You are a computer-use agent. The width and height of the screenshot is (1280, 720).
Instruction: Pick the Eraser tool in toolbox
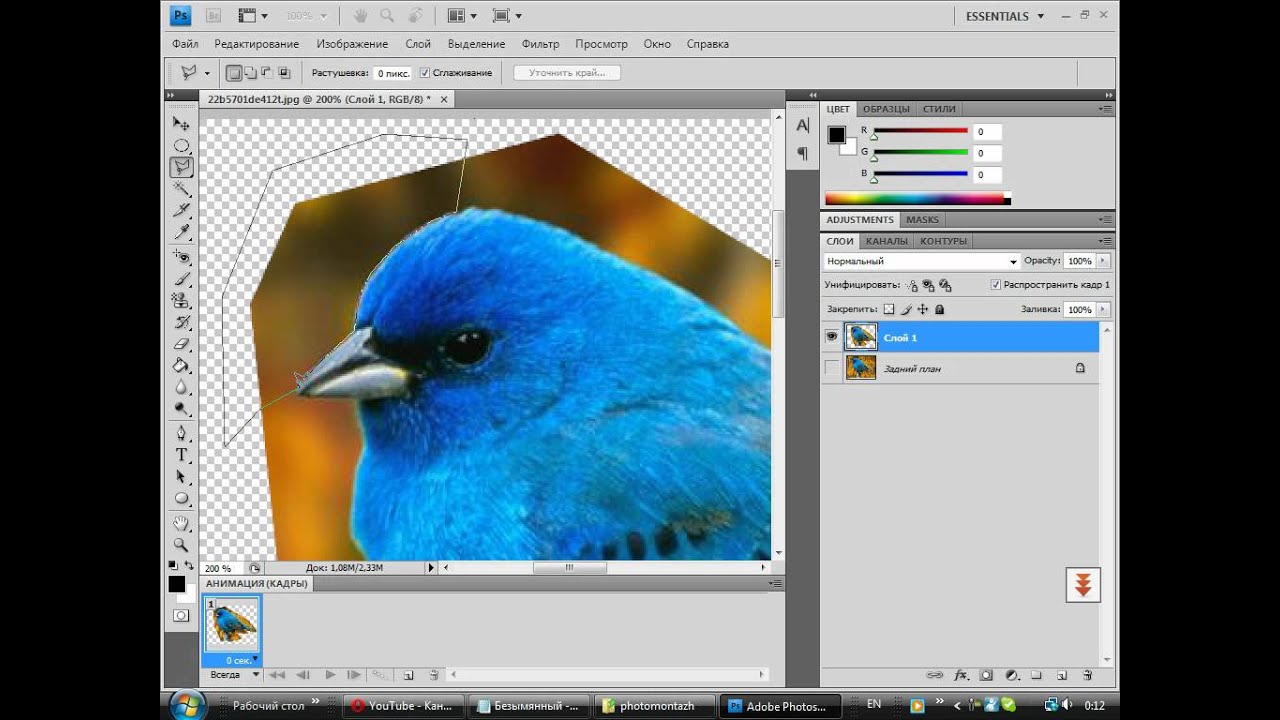tap(182, 344)
